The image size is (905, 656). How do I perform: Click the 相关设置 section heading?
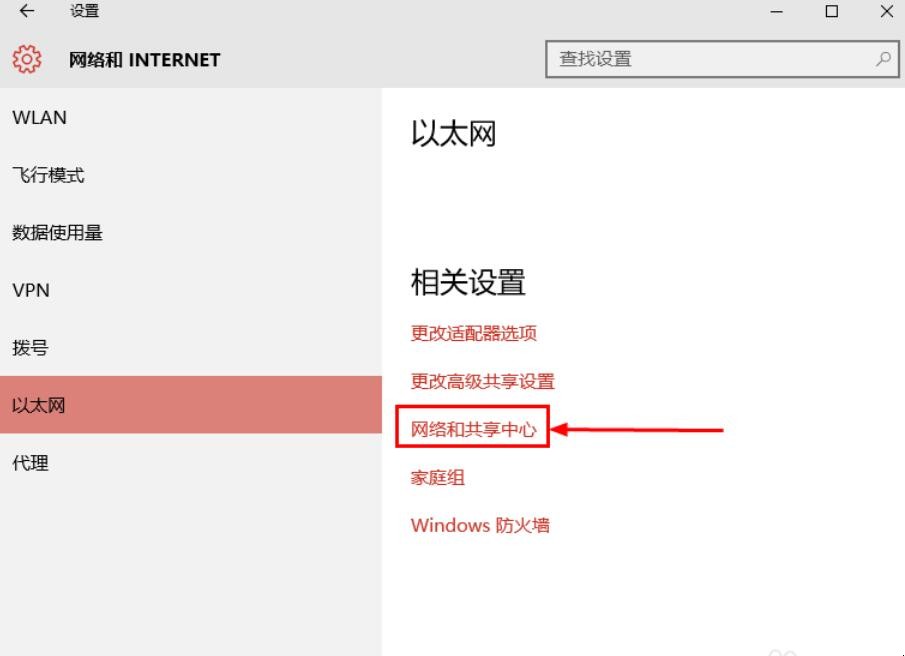point(466,282)
